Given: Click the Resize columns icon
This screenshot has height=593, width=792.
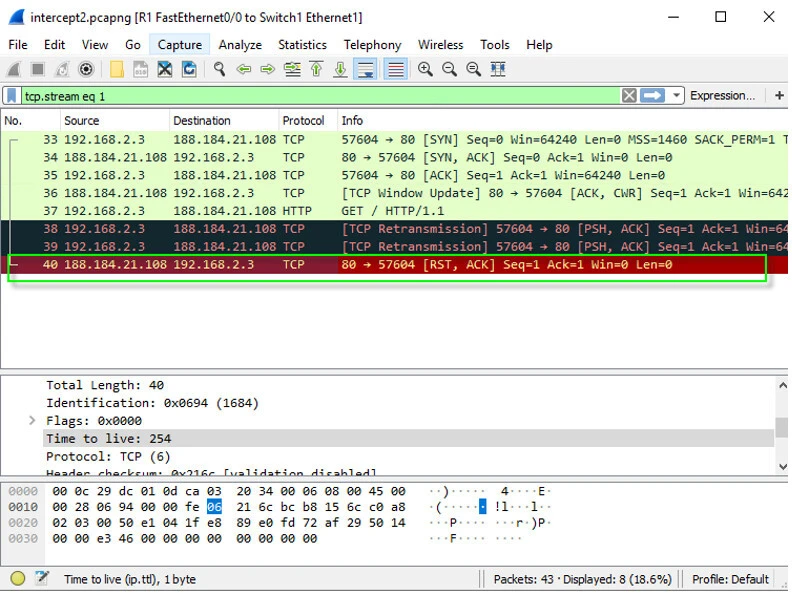Looking at the screenshot, I should pos(498,69).
